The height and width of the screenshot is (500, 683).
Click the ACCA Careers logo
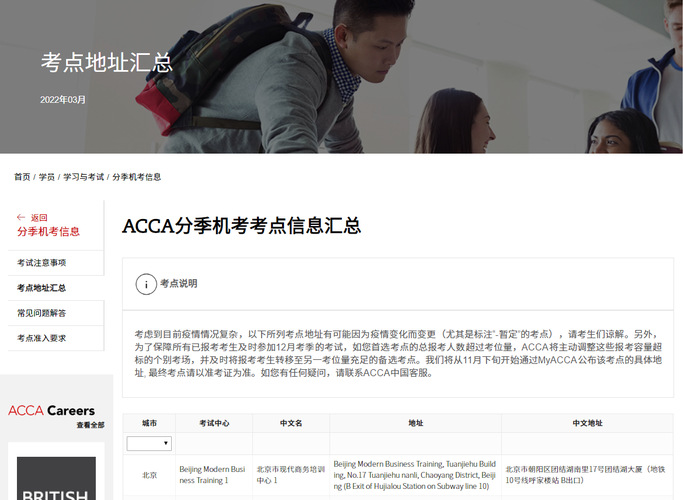click(52, 410)
